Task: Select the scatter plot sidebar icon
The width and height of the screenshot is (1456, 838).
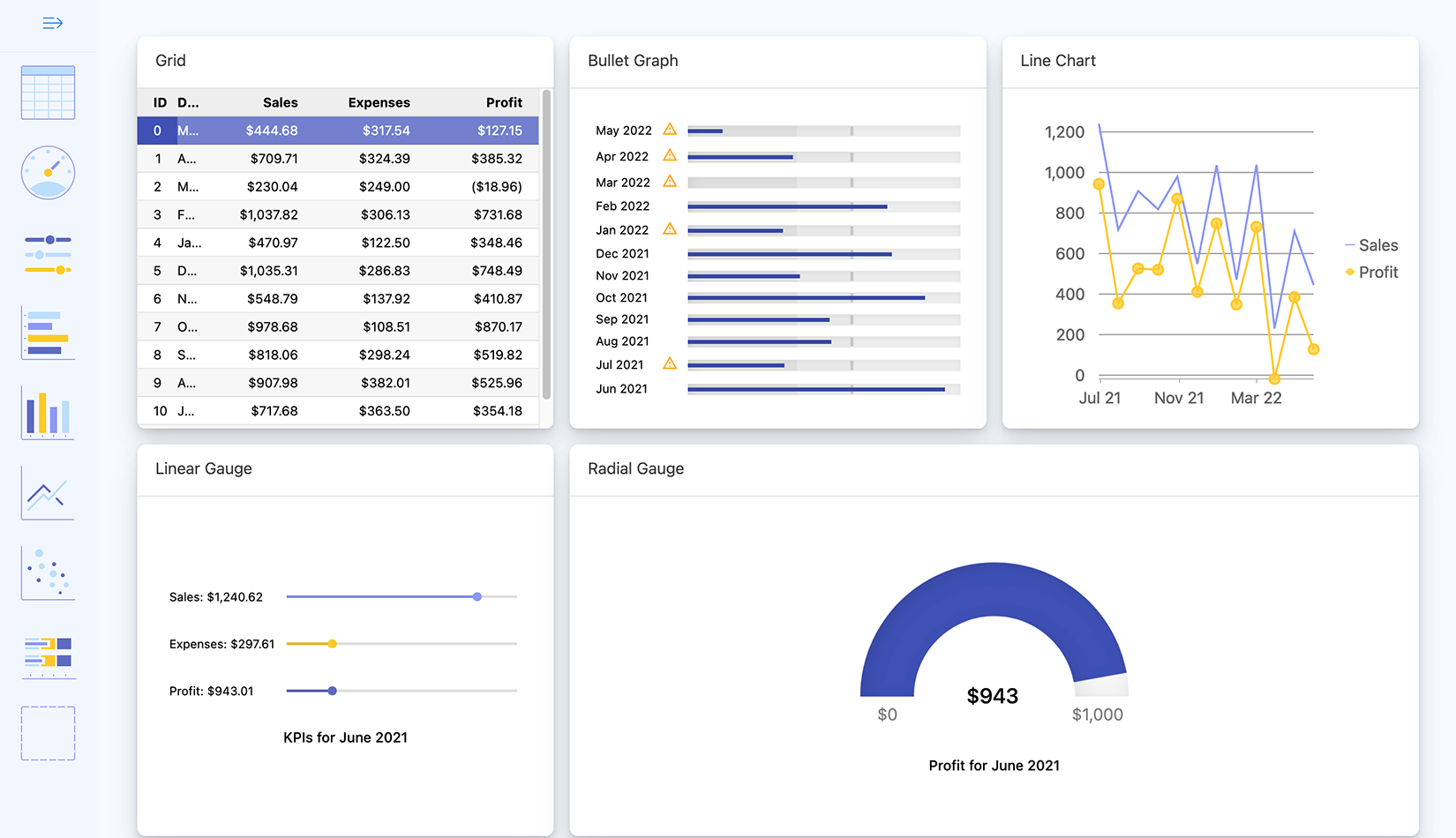Action: tap(48, 572)
